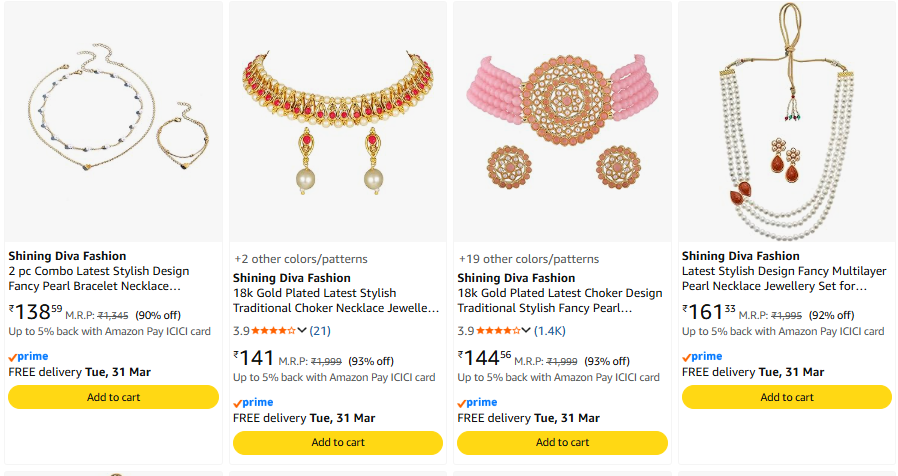The width and height of the screenshot is (898, 476).
Task: Open the (1.4K) reviews link
Action: [549, 330]
